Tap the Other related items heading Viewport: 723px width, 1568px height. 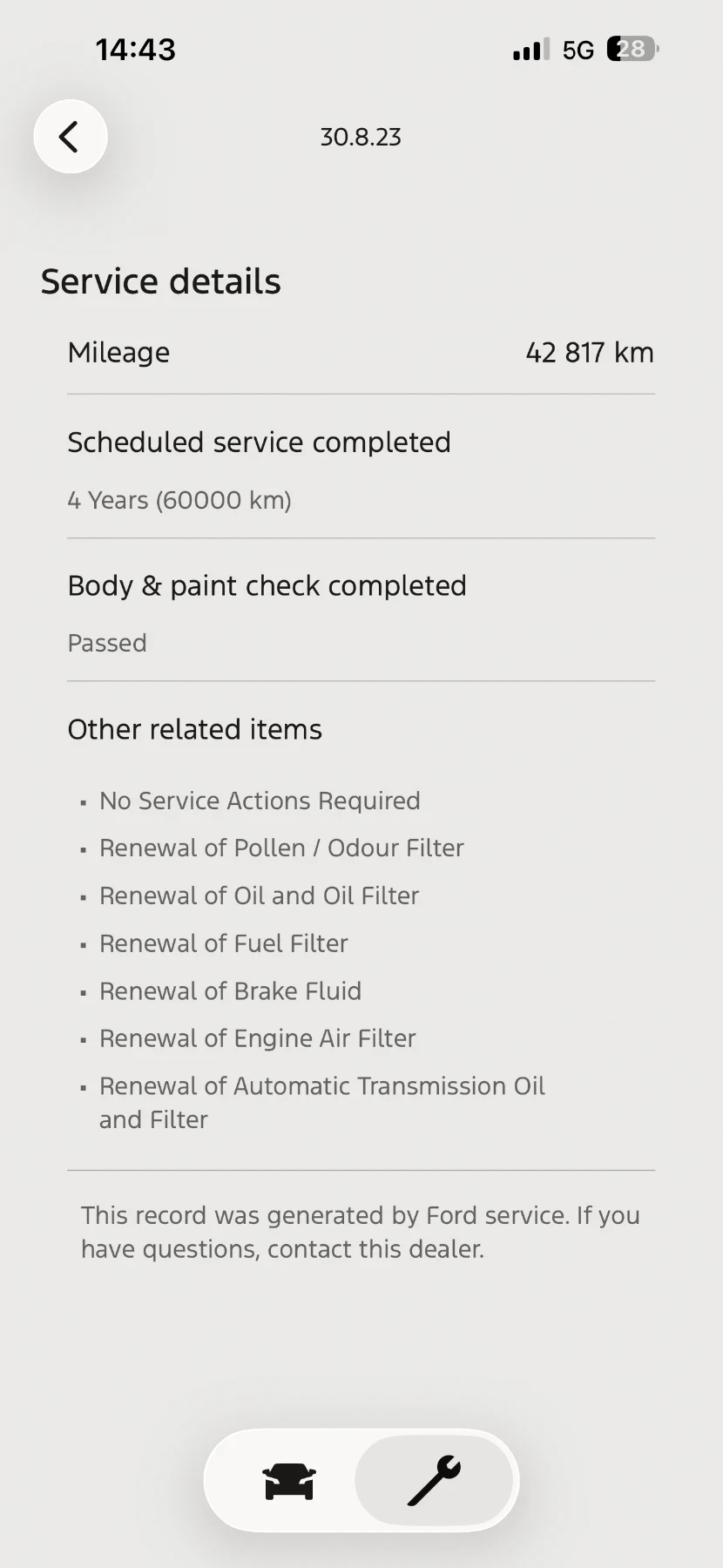pos(195,729)
